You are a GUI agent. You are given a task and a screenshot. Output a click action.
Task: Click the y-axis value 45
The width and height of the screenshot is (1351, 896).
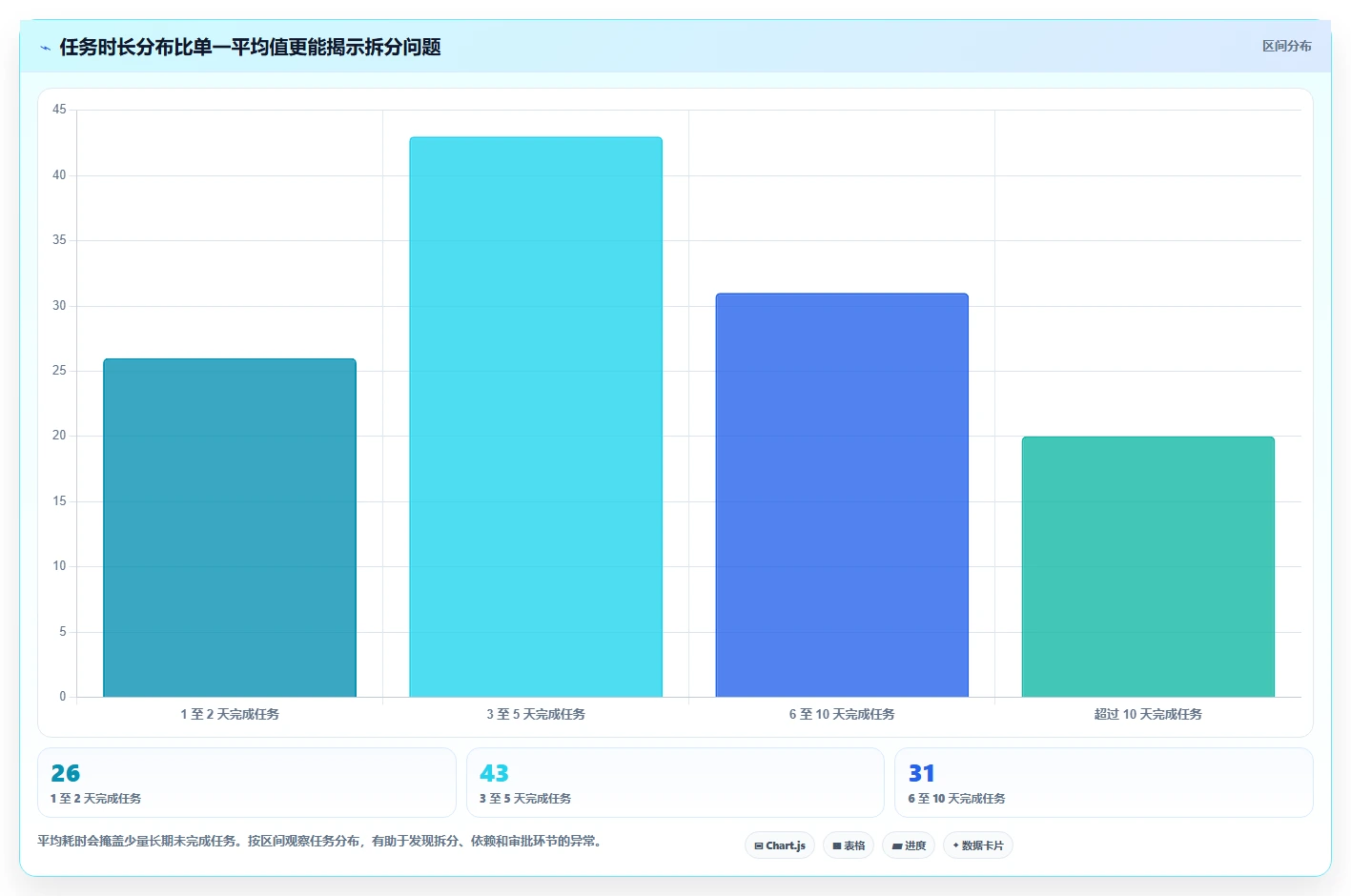click(x=59, y=110)
